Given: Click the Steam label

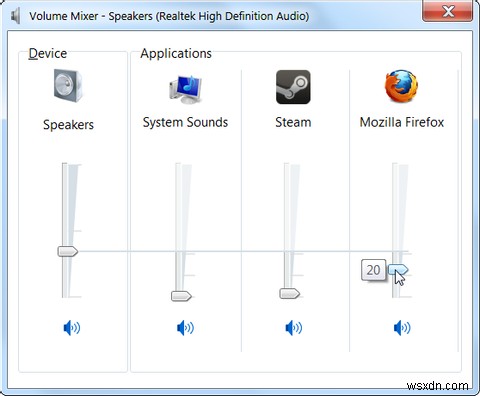Looking at the screenshot, I should (293, 122).
